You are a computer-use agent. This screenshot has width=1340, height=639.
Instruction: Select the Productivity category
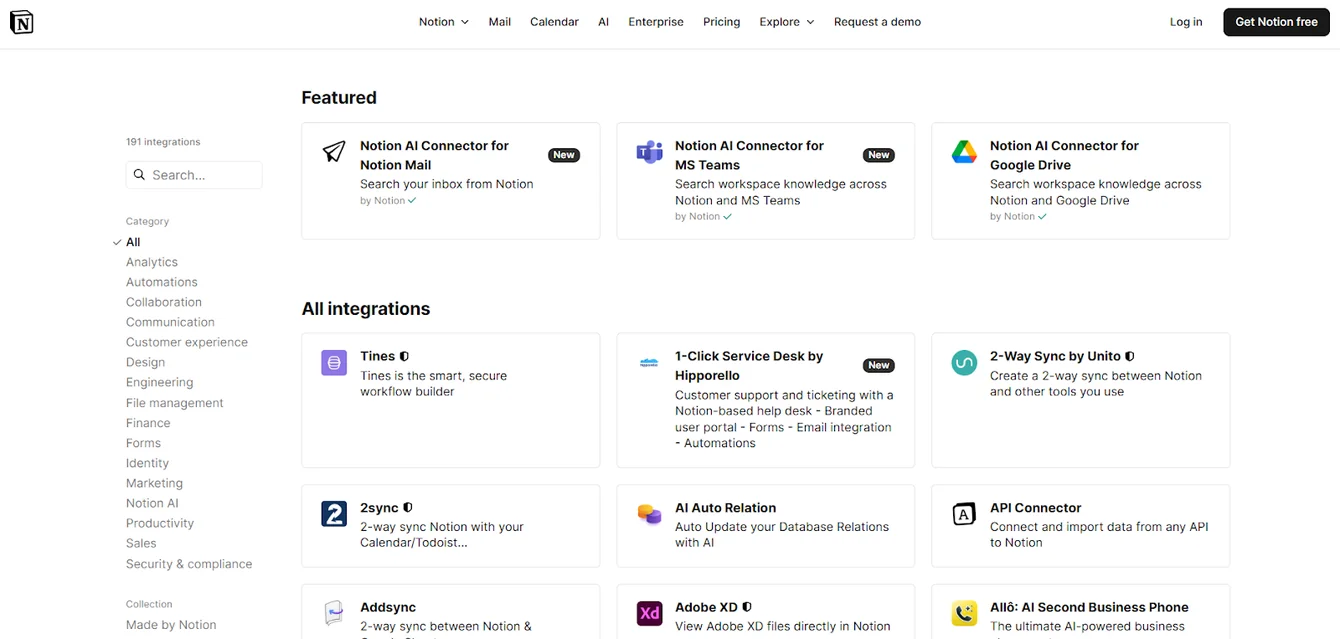point(160,523)
